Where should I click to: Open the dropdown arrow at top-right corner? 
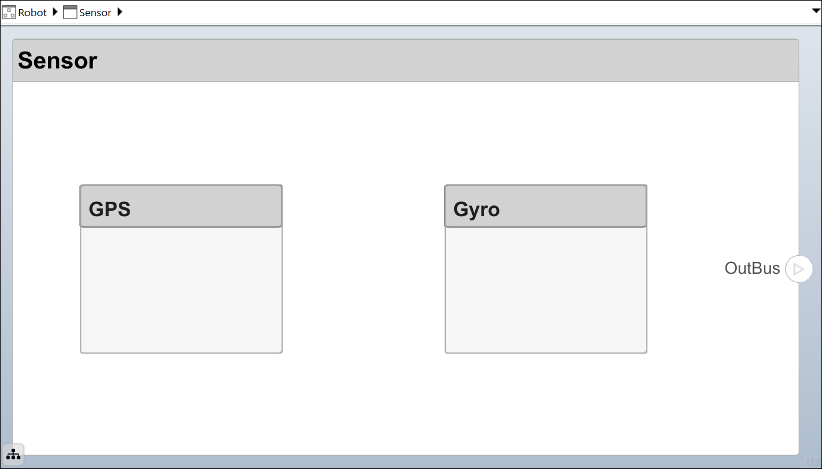[x=815, y=12]
